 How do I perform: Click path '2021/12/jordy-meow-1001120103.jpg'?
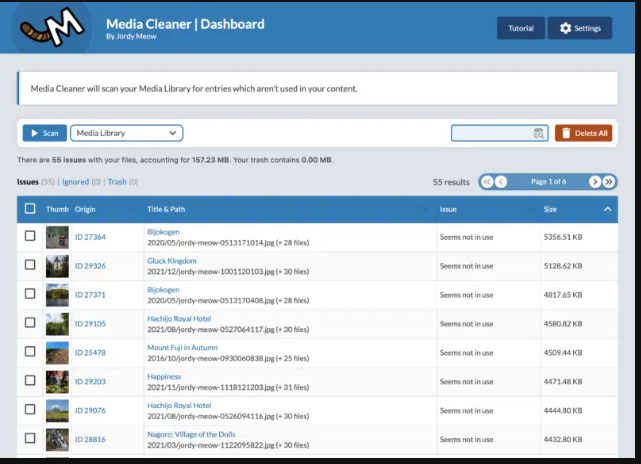pyautogui.click(x=211, y=272)
